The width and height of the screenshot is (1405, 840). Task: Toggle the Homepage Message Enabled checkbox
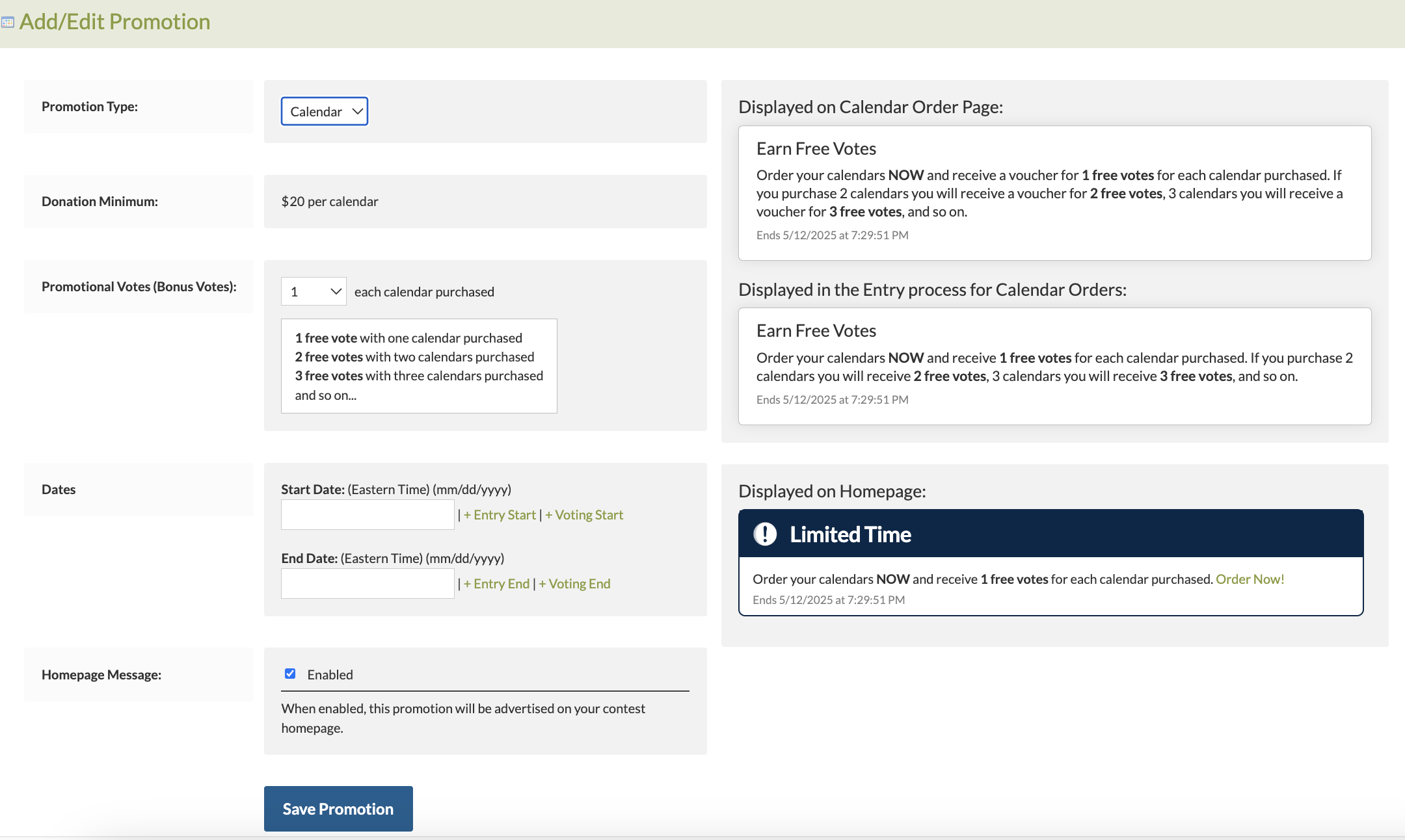point(290,674)
